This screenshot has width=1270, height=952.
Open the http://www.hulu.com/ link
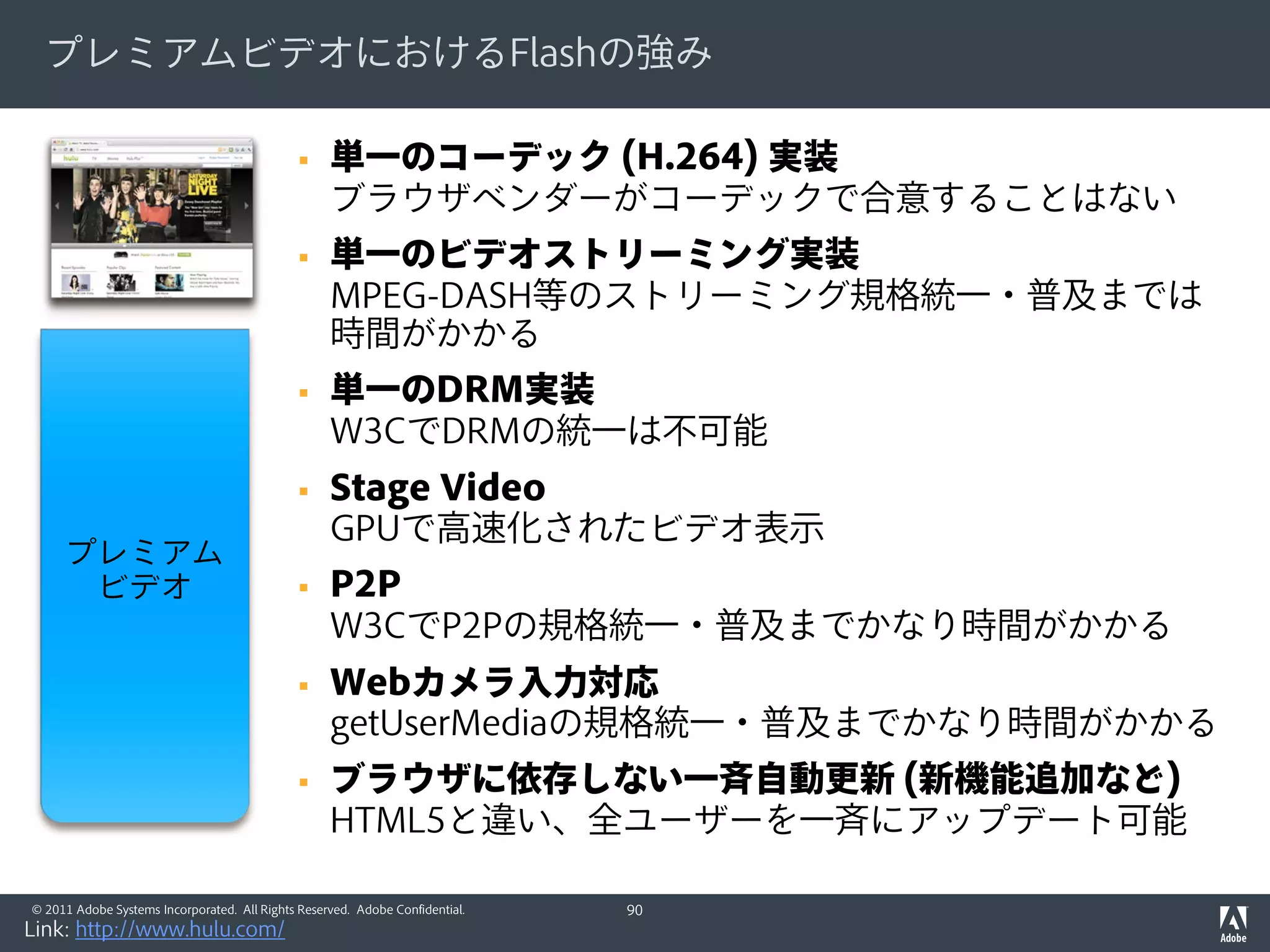180,929
